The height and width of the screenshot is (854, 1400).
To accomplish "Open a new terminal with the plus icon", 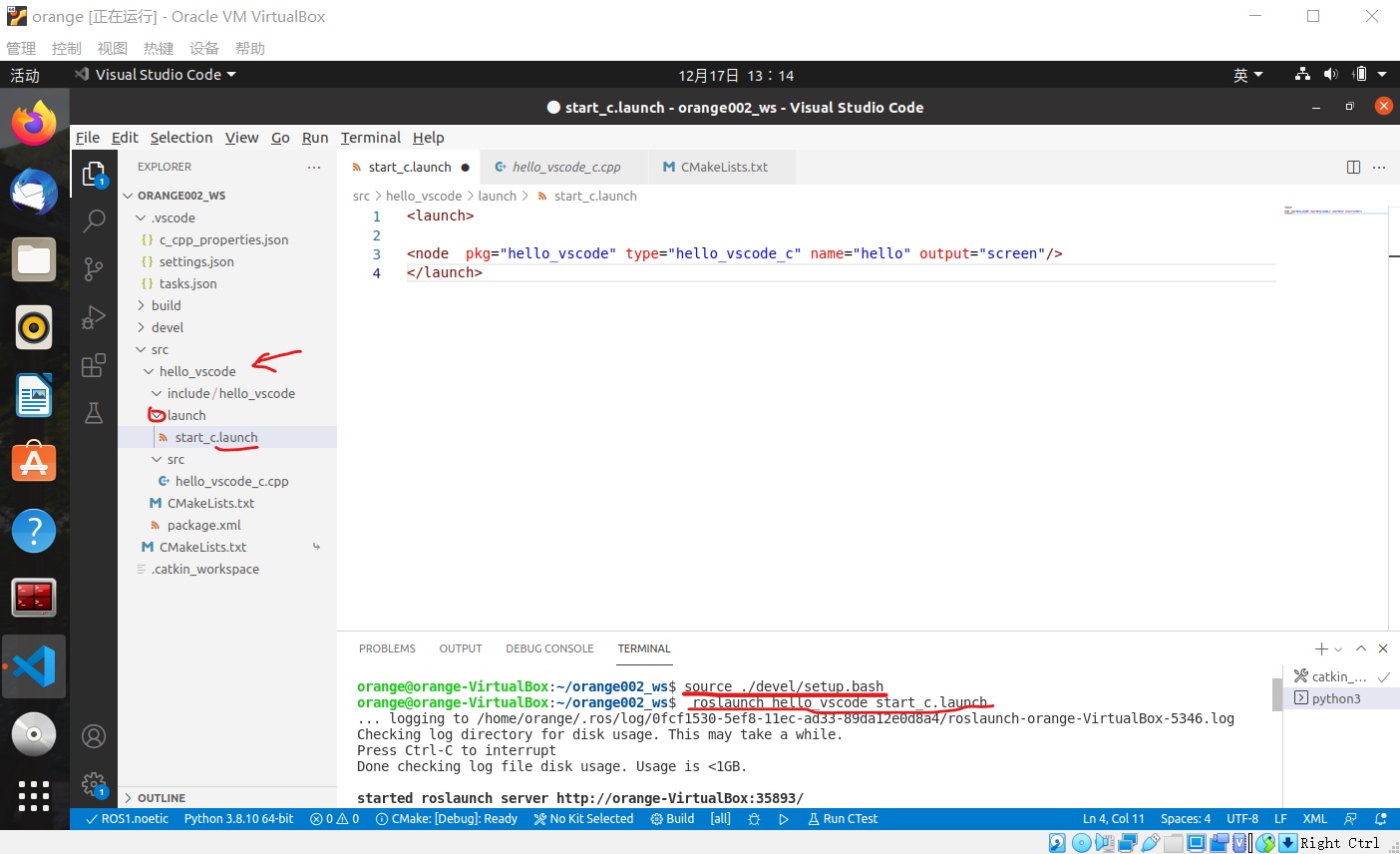I will [x=1319, y=648].
